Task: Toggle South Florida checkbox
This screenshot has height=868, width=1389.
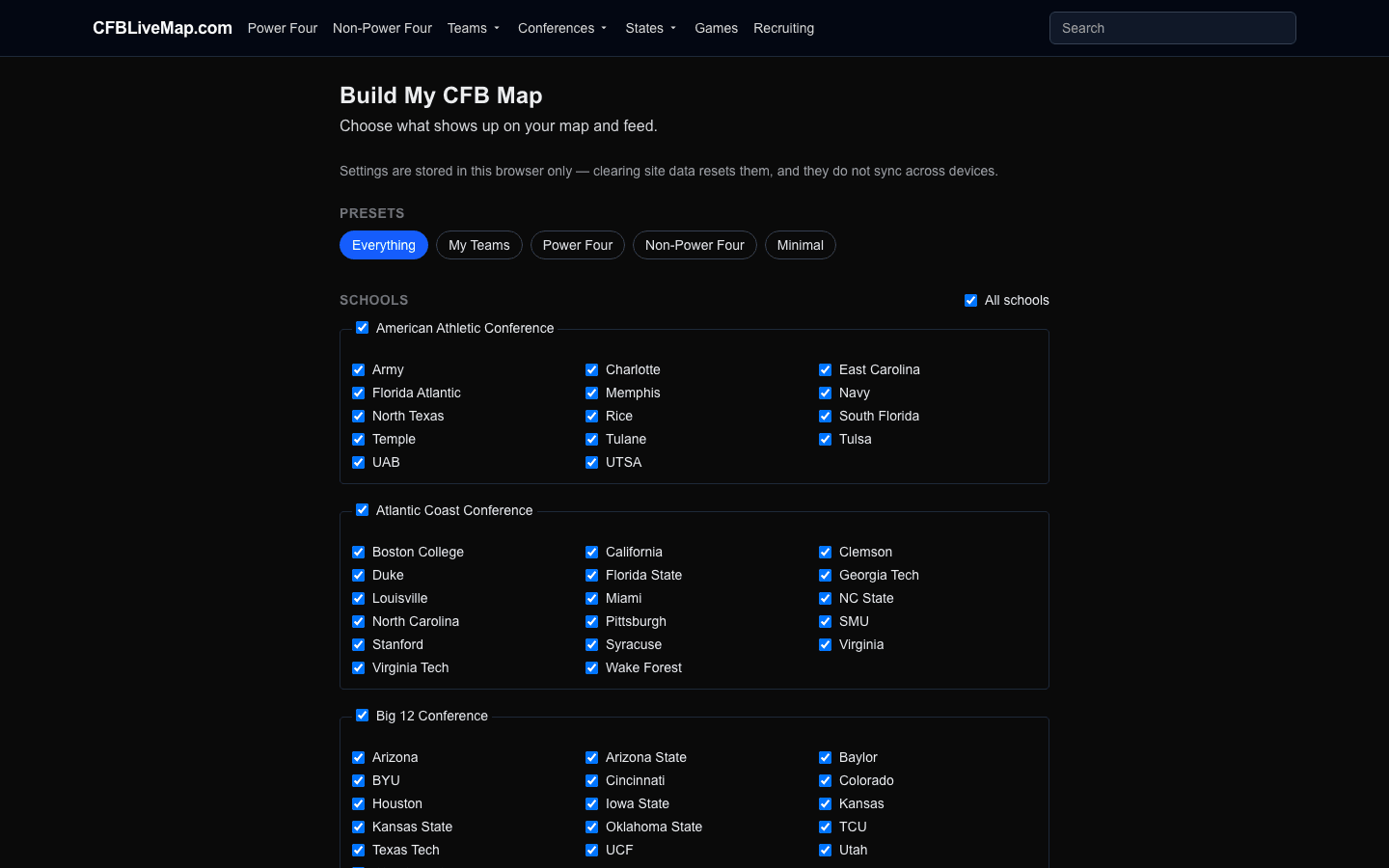Action: coord(825,416)
